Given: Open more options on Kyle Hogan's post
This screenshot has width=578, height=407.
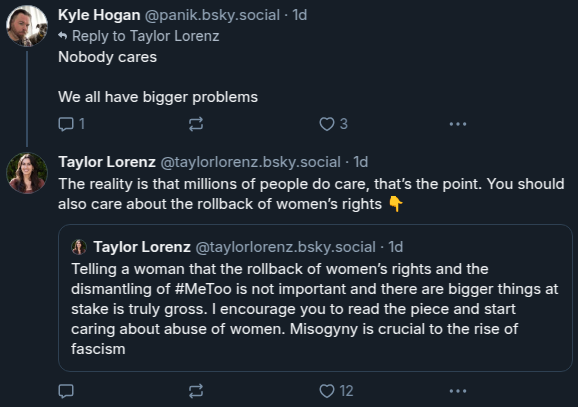Looking at the screenshot, I should [x=458, y=124].
